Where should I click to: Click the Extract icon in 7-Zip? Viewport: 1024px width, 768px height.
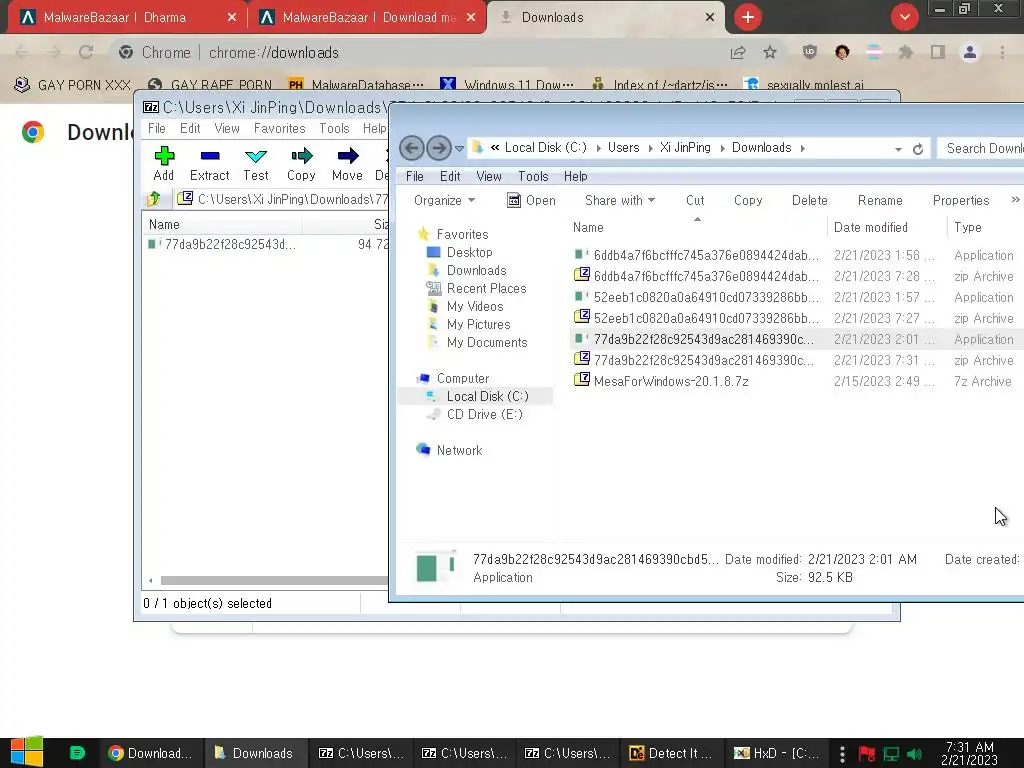[210, 155]
